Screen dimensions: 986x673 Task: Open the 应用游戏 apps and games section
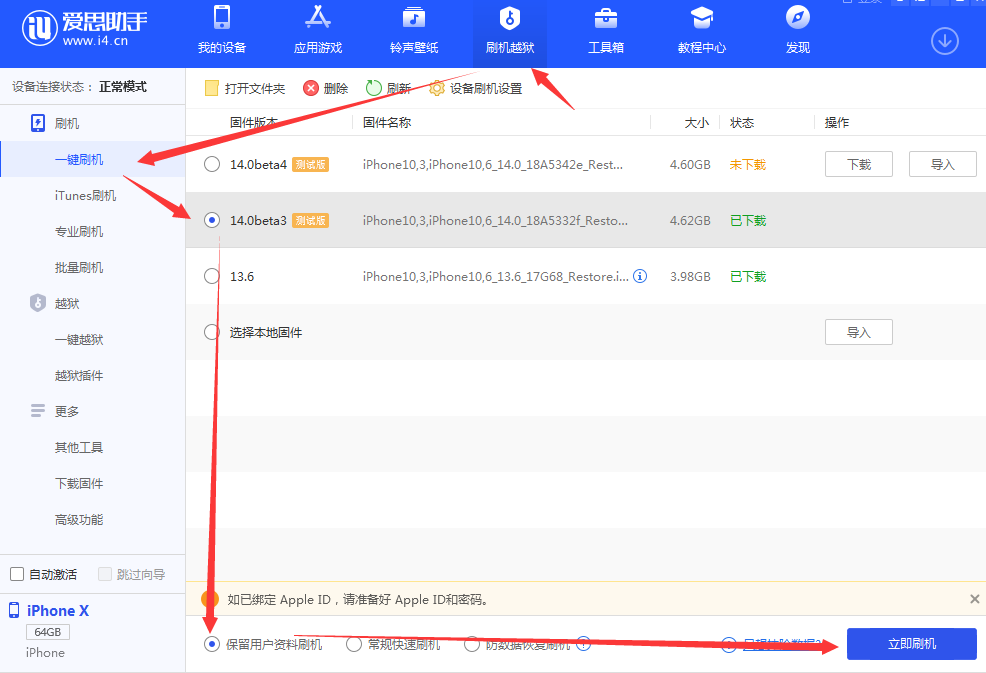coord(317,30)
